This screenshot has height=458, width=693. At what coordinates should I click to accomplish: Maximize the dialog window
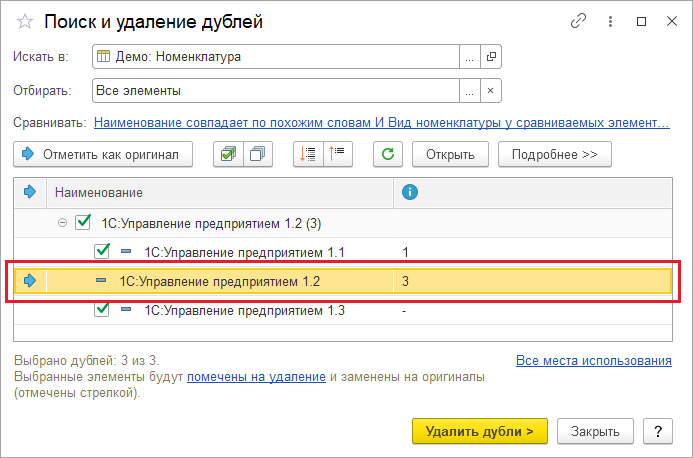tap(641, 21)
